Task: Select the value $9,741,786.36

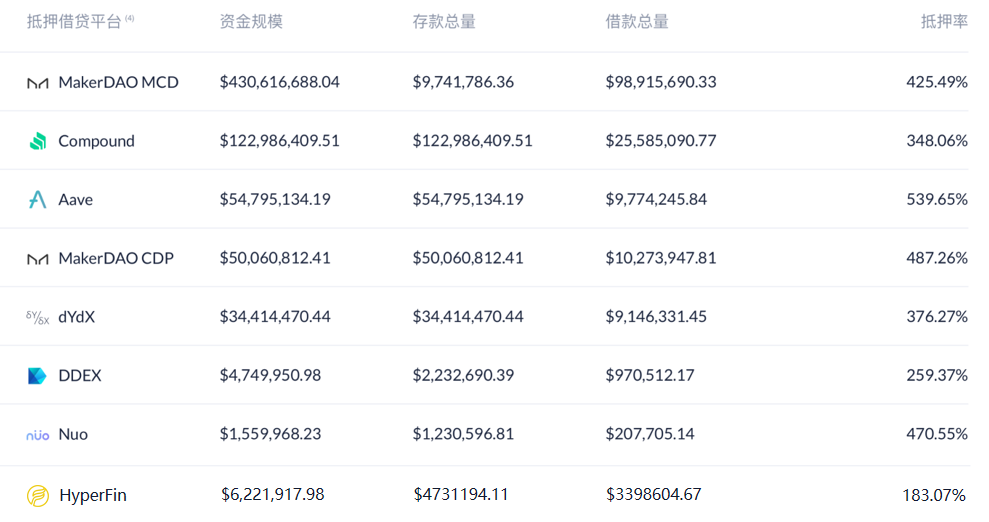Action: (x=463, y=82)
